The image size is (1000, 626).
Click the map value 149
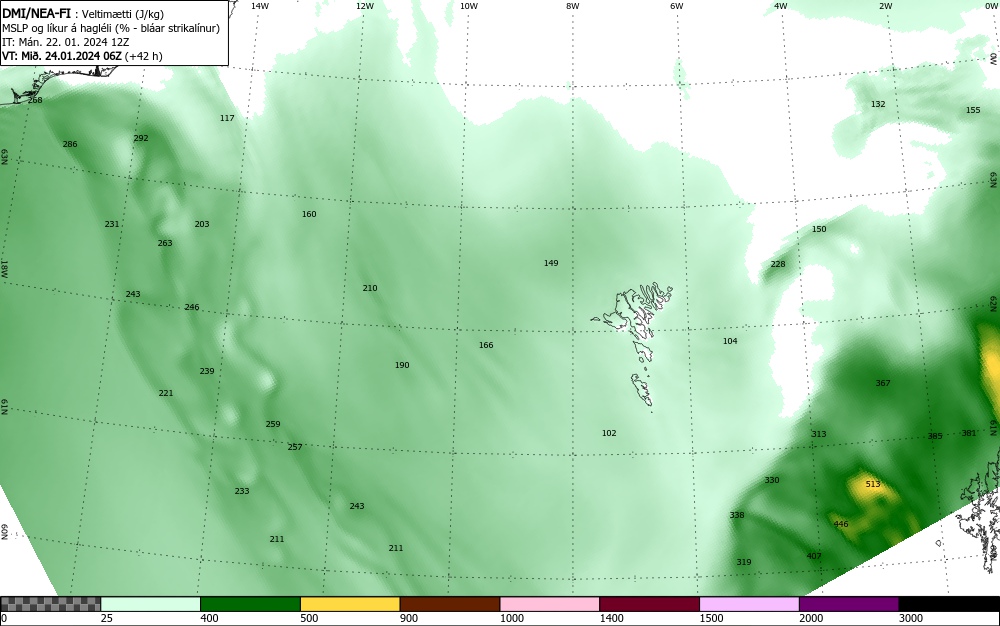pos(551,263)
